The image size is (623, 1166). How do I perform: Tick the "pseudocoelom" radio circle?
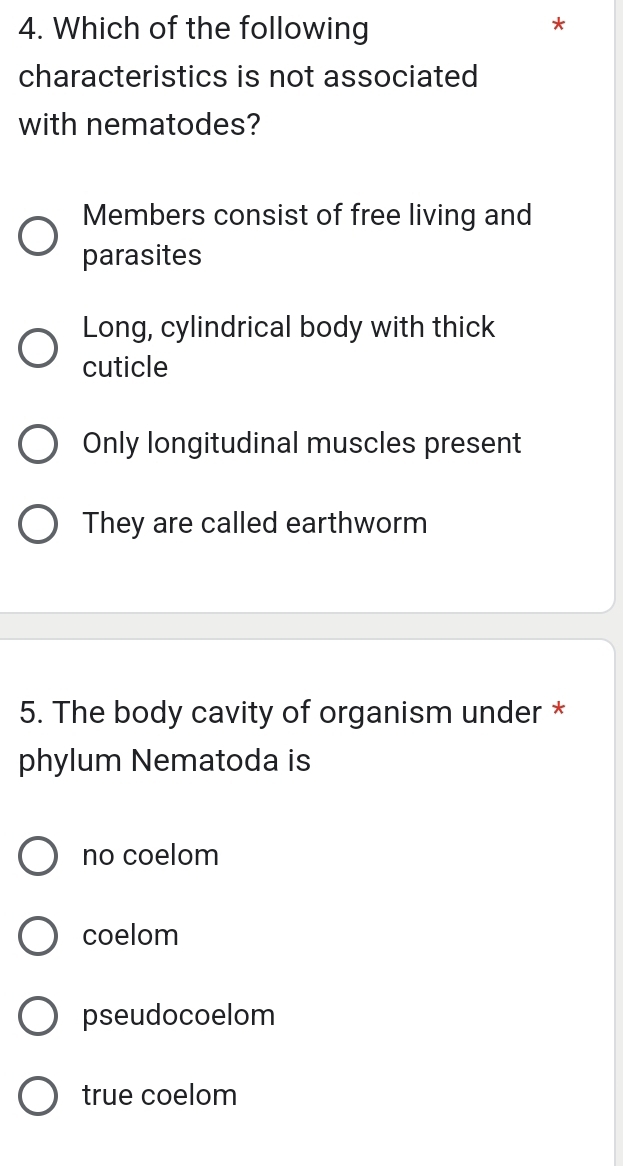tap(39, 1017)
